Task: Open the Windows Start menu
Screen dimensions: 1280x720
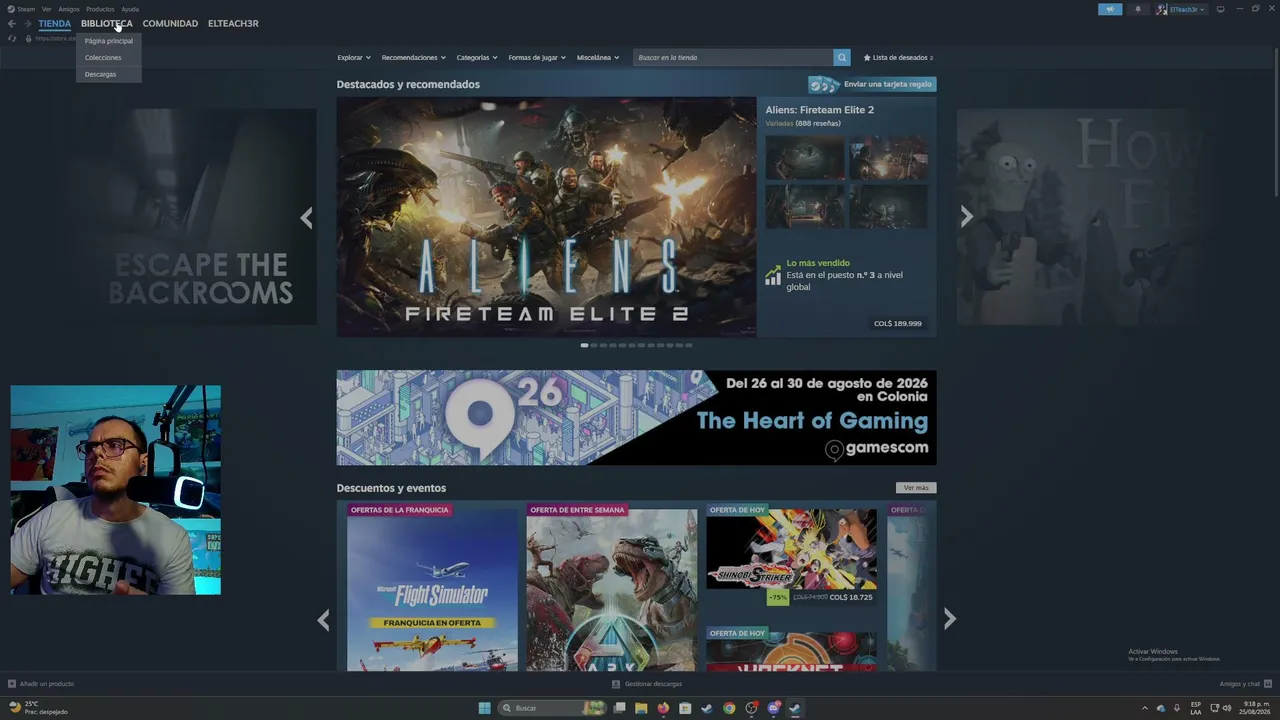Action: tap(484, 708)
